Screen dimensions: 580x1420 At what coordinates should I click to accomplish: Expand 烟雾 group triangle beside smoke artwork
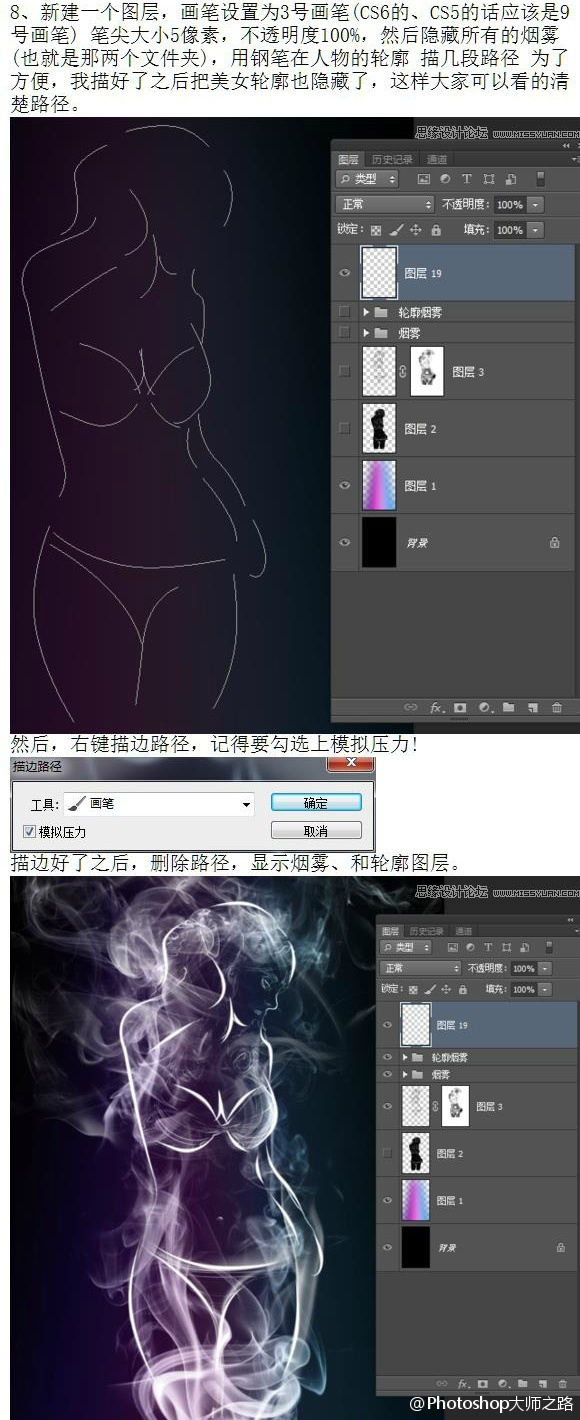(x=405, y=1074)
